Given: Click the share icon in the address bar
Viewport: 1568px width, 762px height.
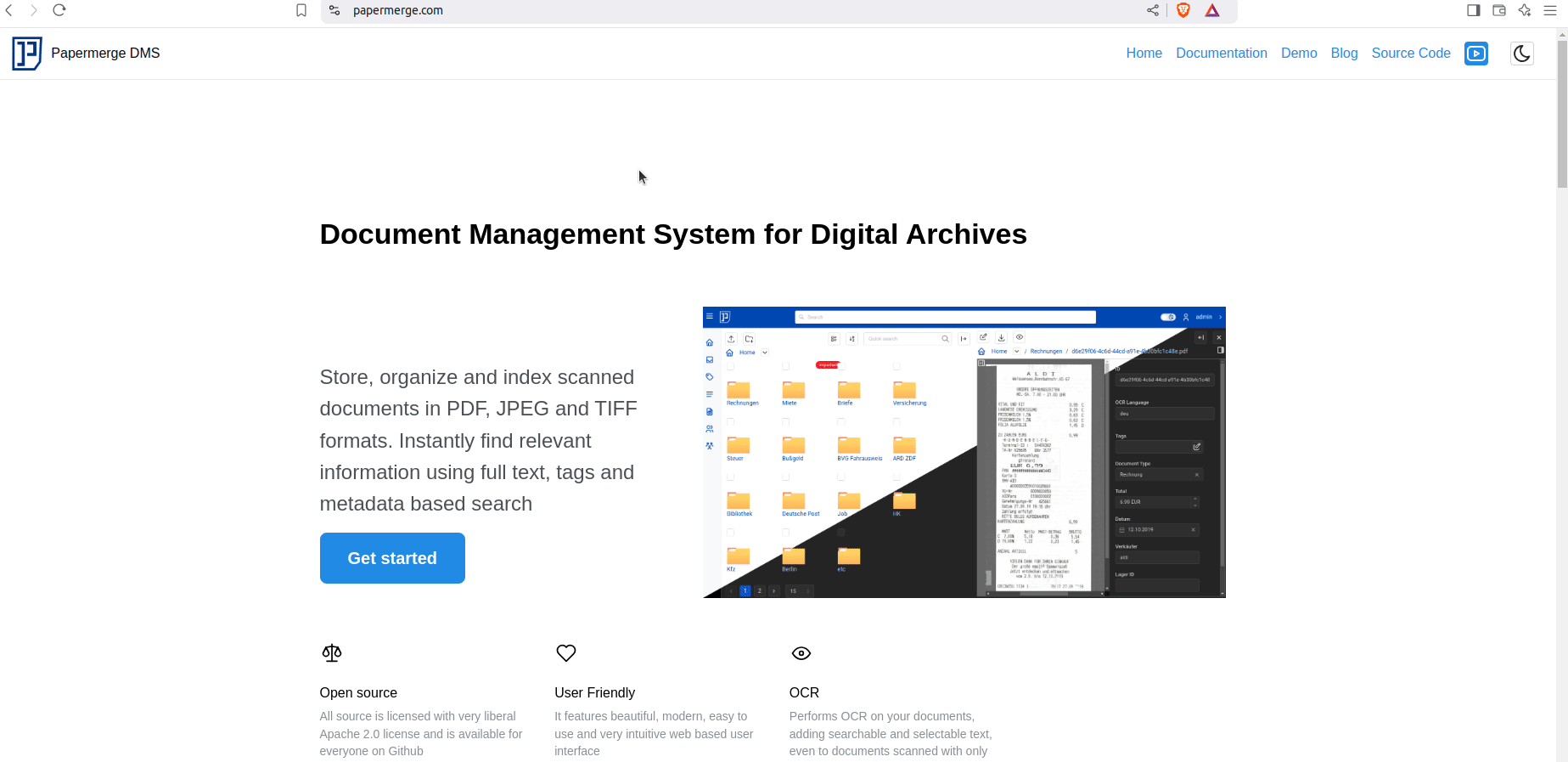Looking at the screenshot, I should (1153, 10).
